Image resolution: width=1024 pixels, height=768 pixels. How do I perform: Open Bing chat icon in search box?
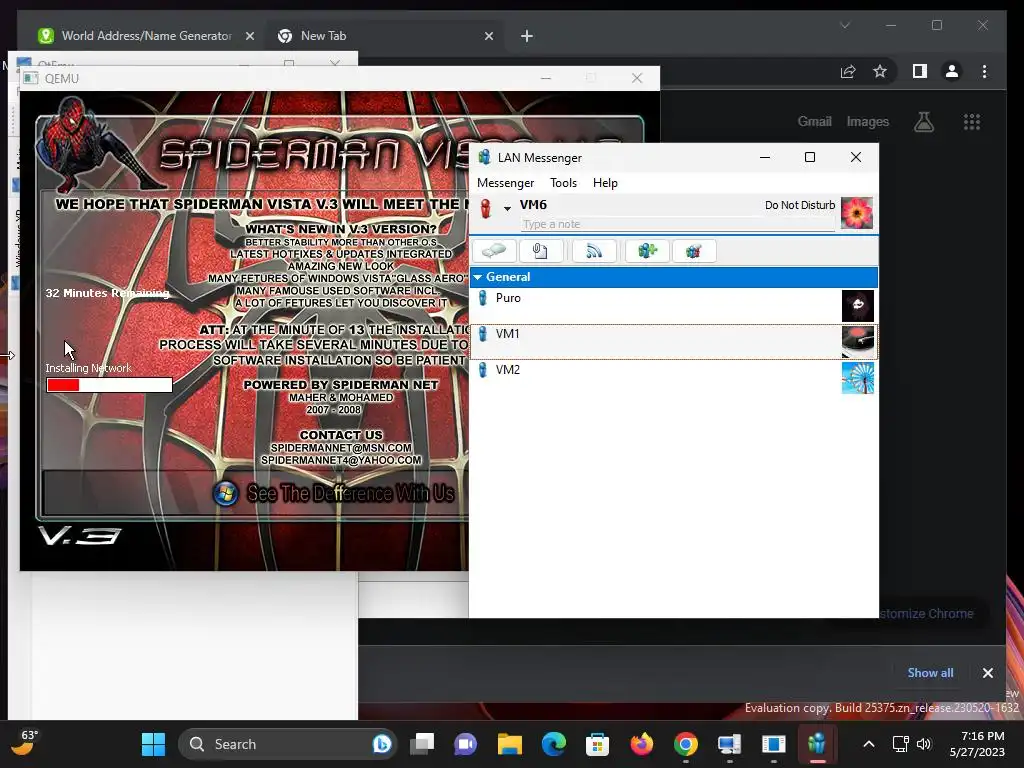(381, 744)
